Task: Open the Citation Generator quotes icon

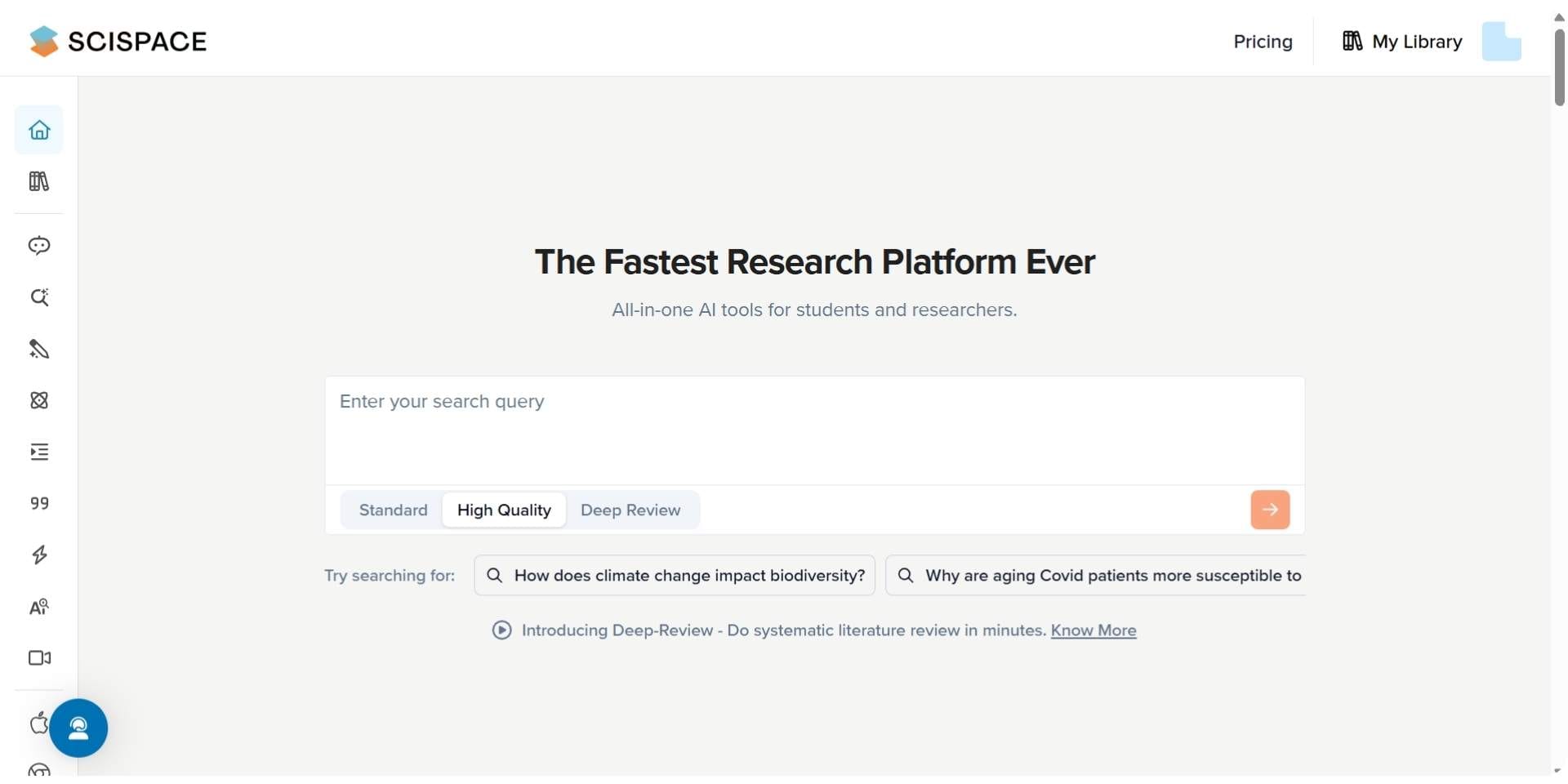Action: pyautogui.click(x=38, y=504)
